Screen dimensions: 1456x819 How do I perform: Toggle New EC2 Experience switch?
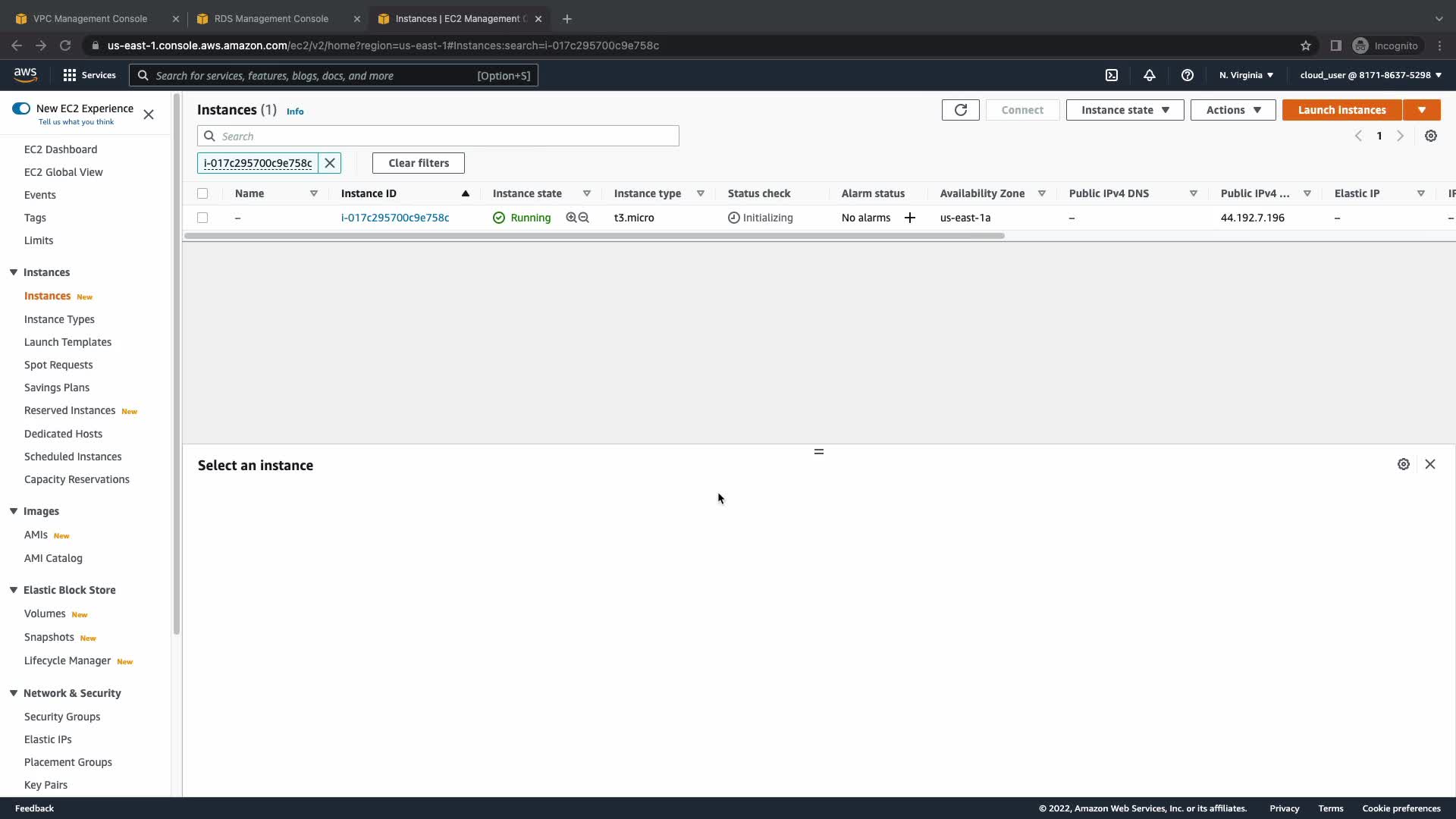[x=21, y=108]
